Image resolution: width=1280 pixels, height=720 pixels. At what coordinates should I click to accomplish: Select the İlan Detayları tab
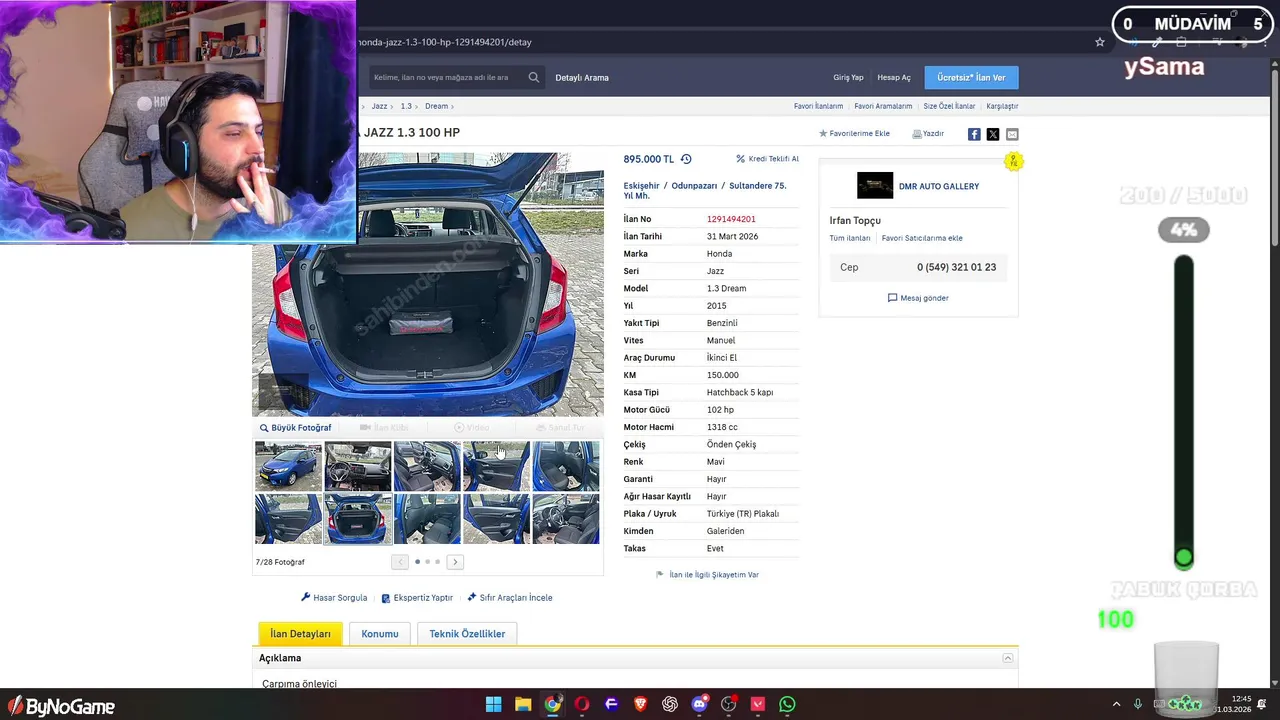[300, 633]
